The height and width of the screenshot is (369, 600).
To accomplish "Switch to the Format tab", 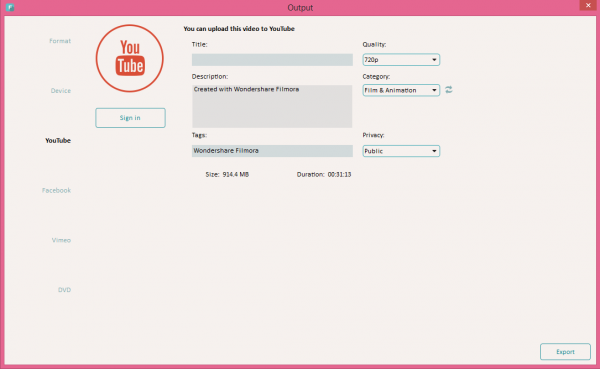I will tap(60, 41).
